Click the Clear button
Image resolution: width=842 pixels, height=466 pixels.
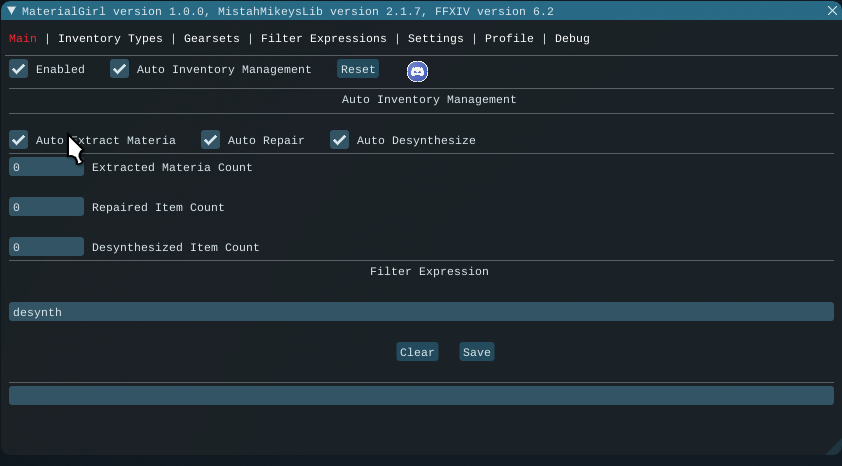(x=417, y=352)
